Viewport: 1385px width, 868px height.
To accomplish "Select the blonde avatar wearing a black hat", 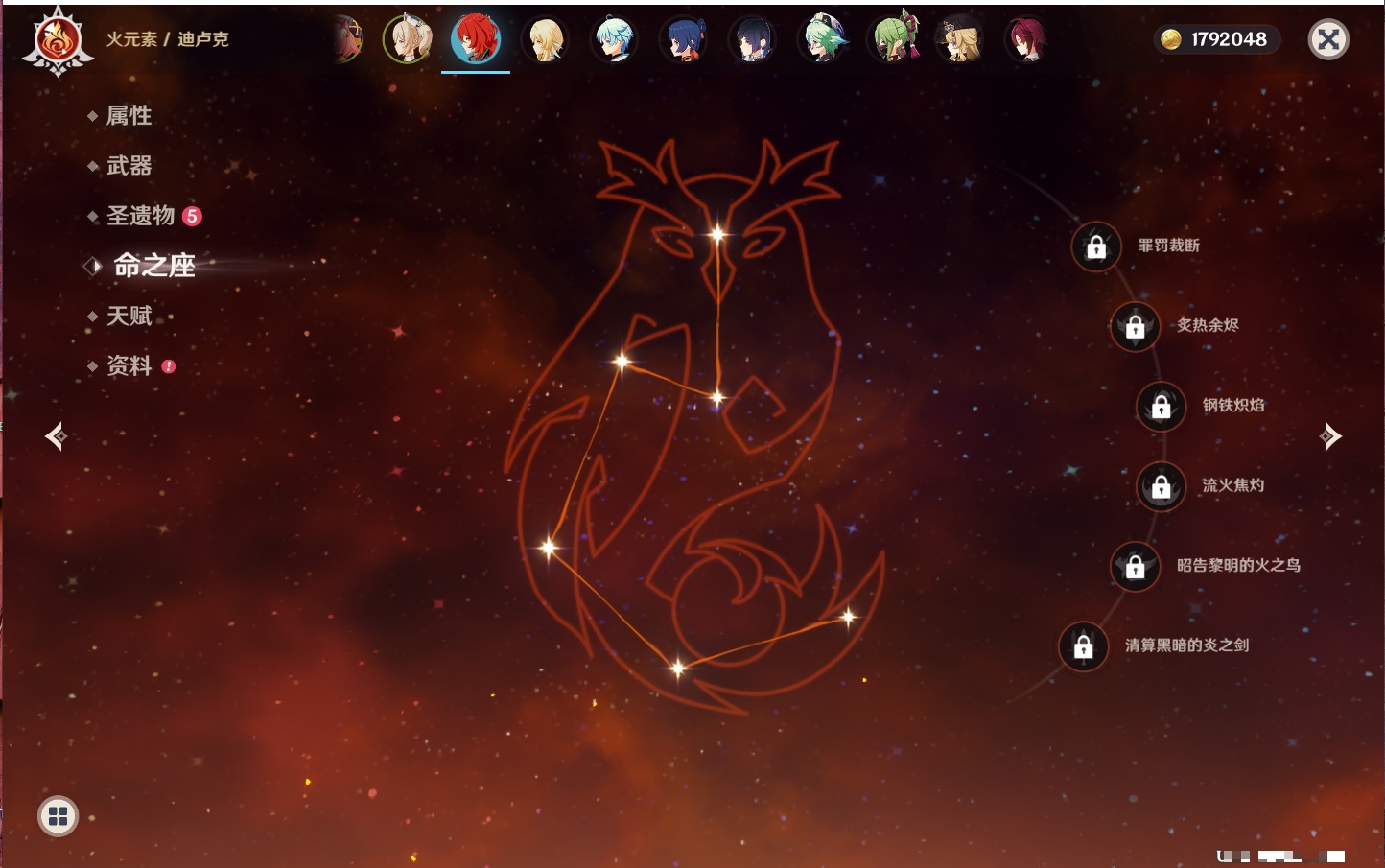I will click(959, 39).
